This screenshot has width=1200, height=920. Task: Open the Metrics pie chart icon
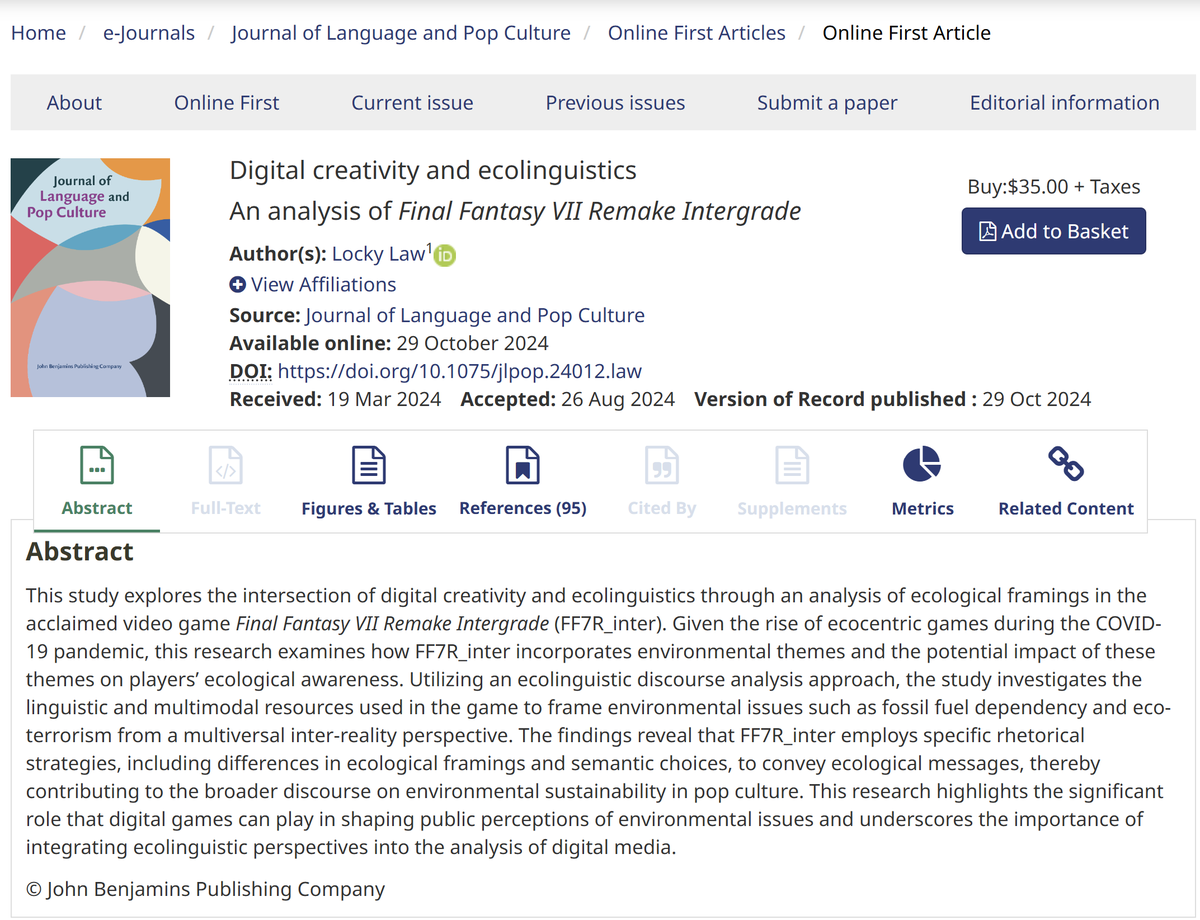coord(922,464)
